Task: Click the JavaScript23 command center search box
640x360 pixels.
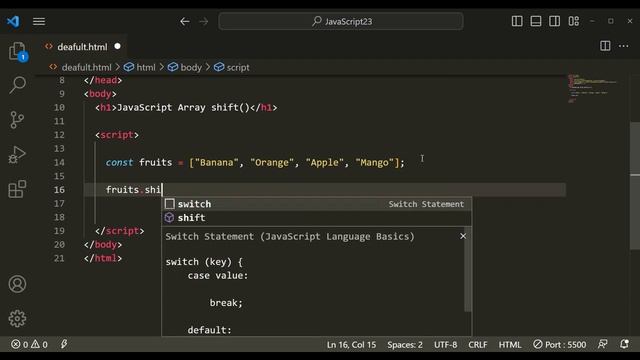Action: click(341, 21)
